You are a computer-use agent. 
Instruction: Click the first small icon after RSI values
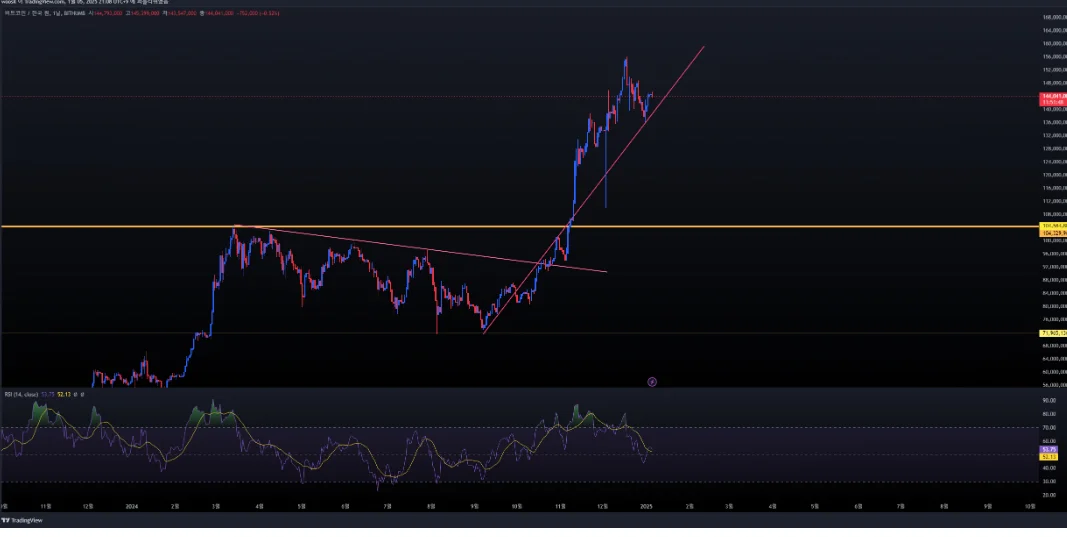click(75, 394)
